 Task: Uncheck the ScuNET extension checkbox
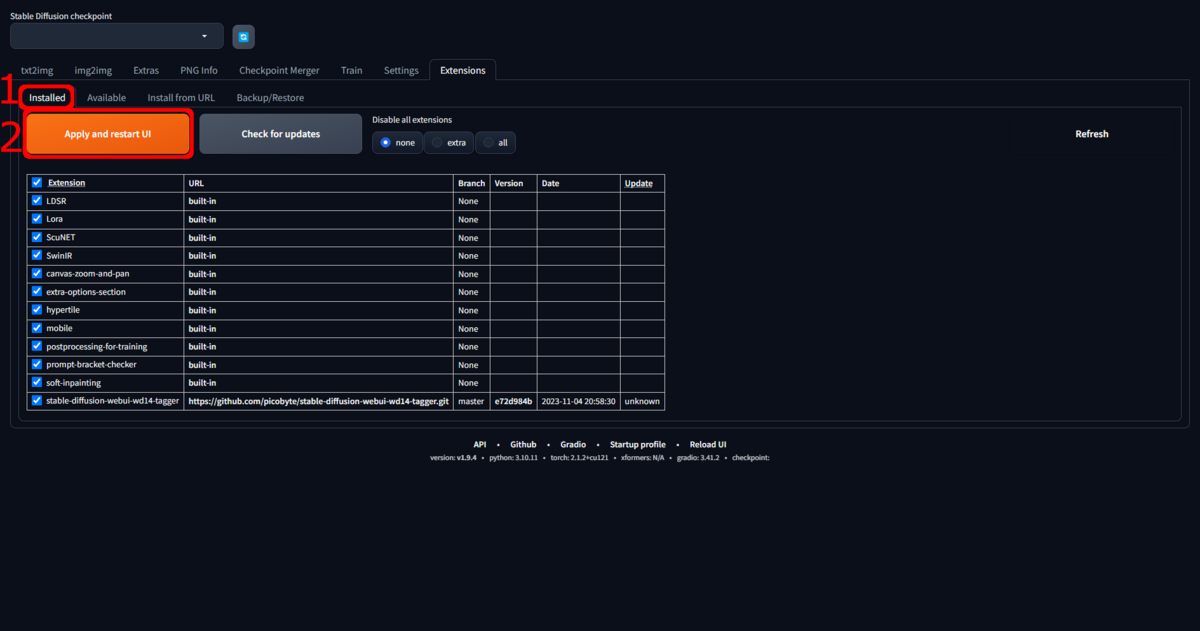pos(37,237)
